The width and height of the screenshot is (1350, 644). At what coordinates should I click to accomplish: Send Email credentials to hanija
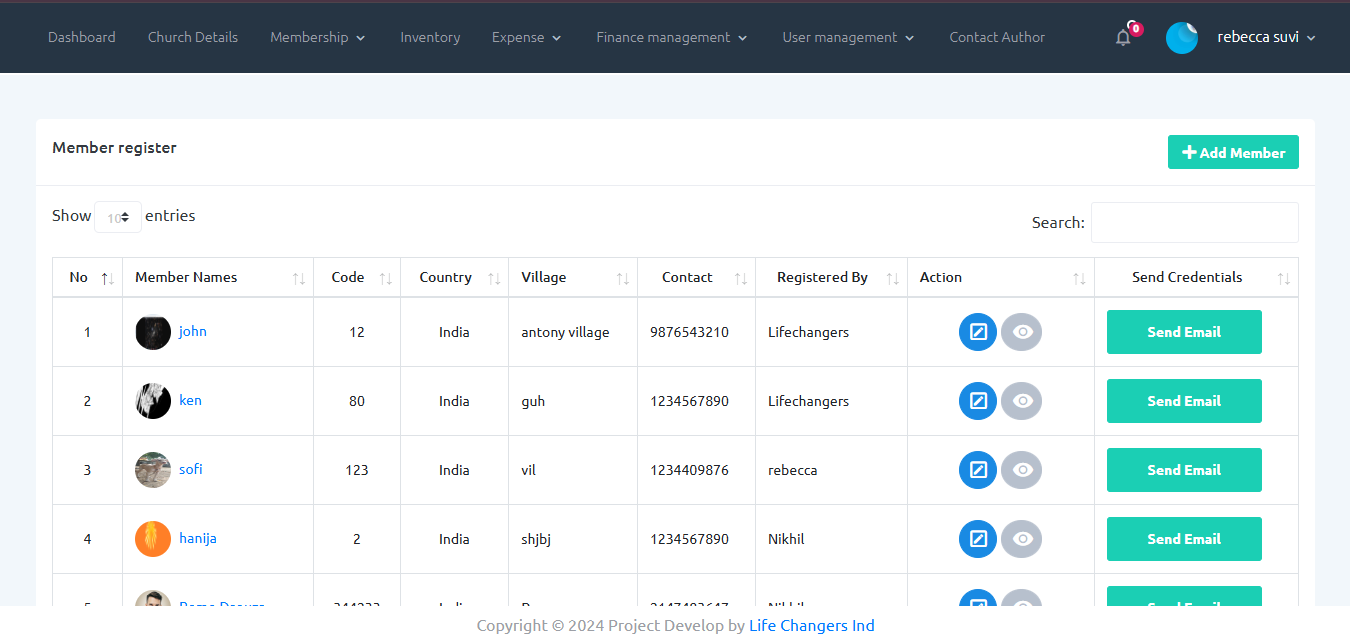pos(1184,539)
